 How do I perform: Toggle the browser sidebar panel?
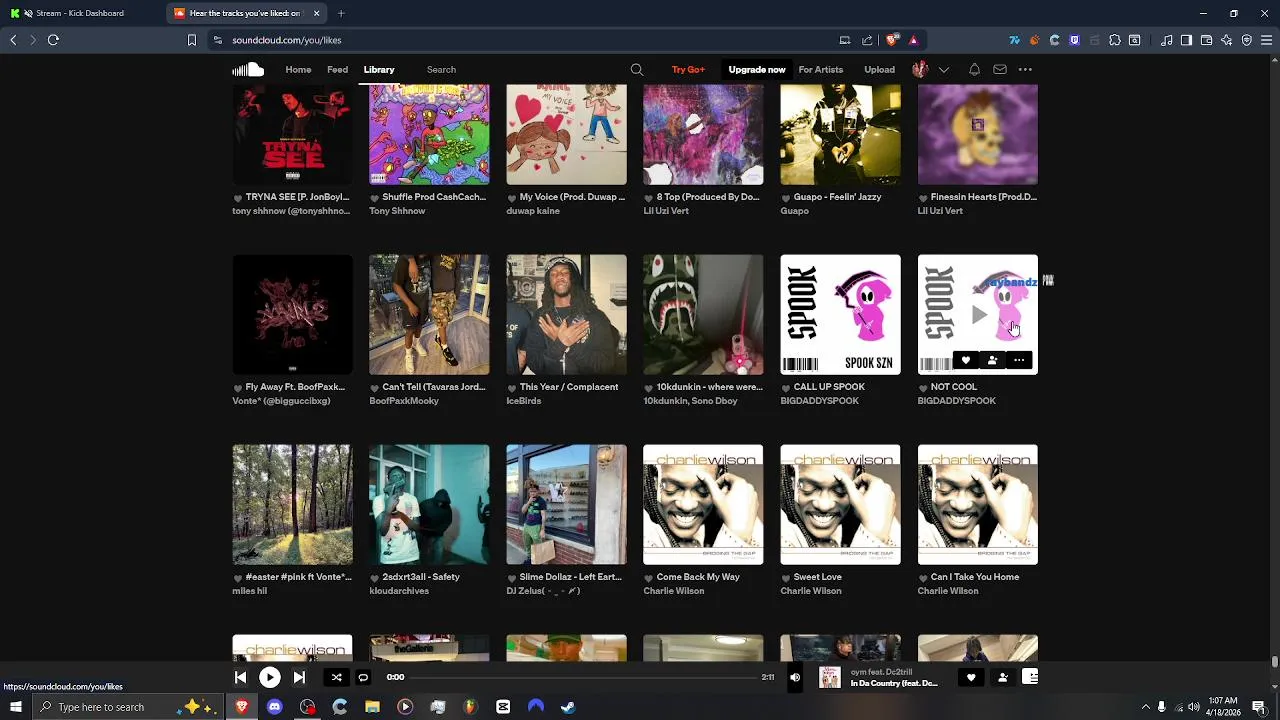[1186, 40]
